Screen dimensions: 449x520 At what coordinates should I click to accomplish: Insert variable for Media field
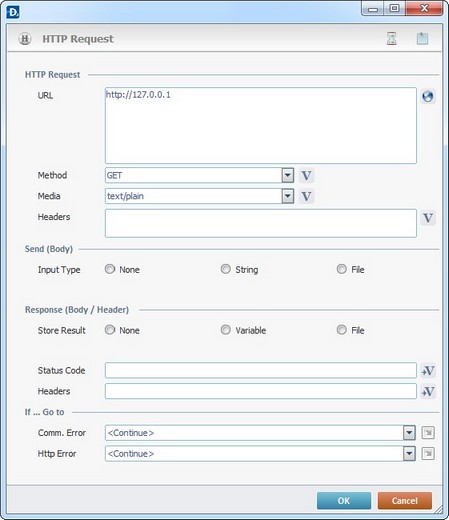click(306, 196)
